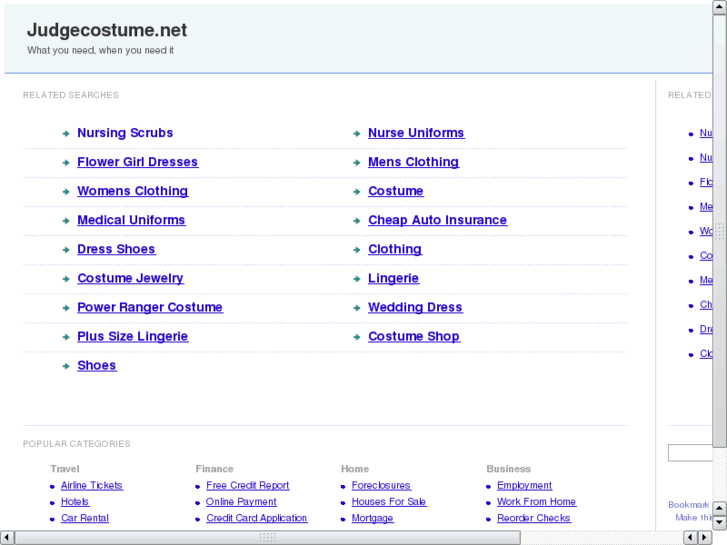This screenshot has height=545, width=727.
Task: Open the Lingerie related search link
Action: click(394, 278)
